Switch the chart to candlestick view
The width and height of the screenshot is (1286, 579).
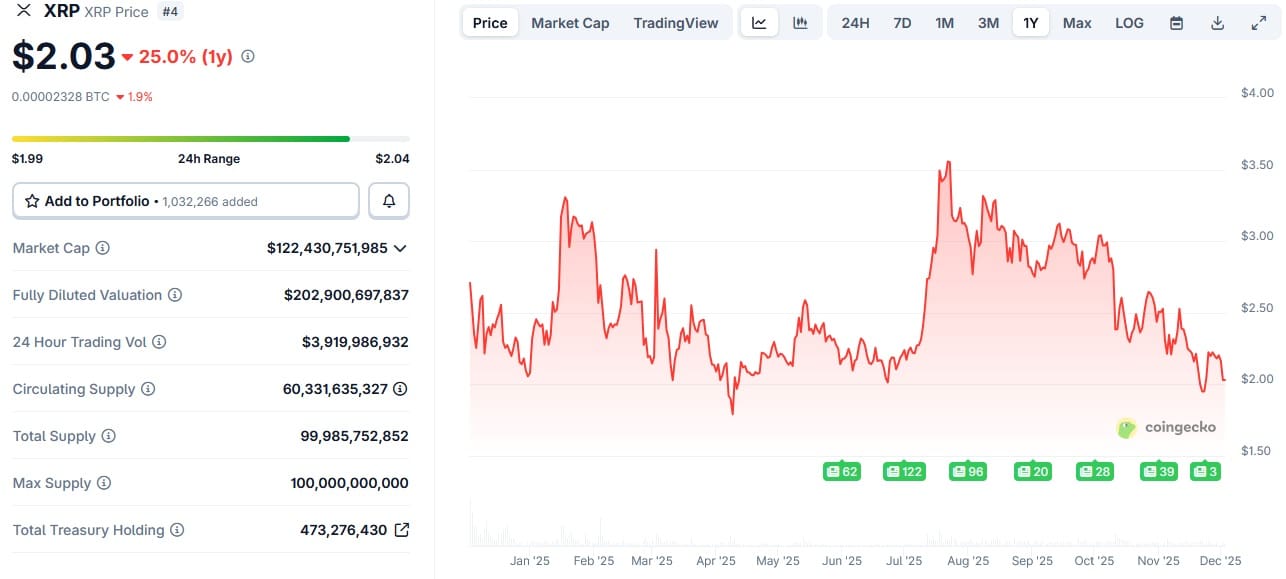click(x=800, y=21)
